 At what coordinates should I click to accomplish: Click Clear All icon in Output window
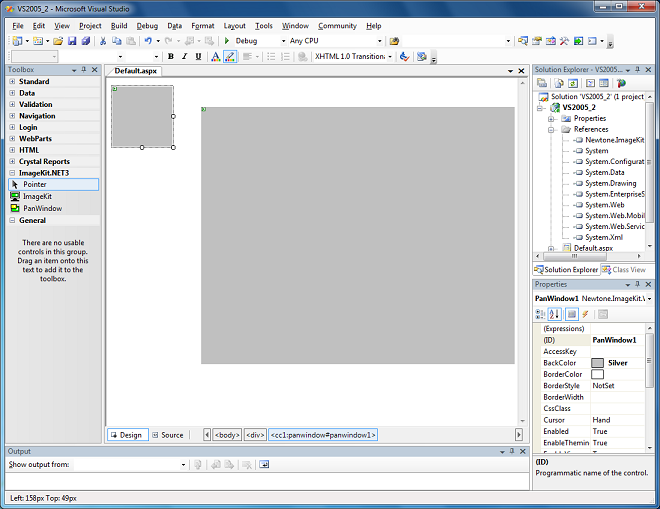point(247,464)
